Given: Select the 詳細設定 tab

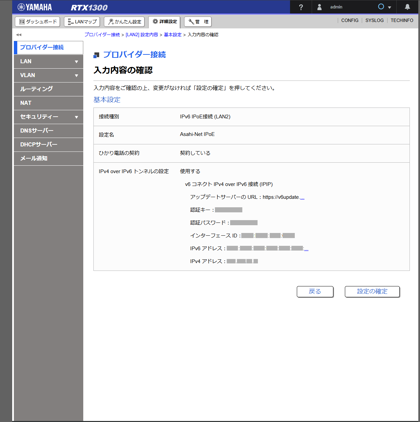Looking at the screenshot, I should pos(165,22).
